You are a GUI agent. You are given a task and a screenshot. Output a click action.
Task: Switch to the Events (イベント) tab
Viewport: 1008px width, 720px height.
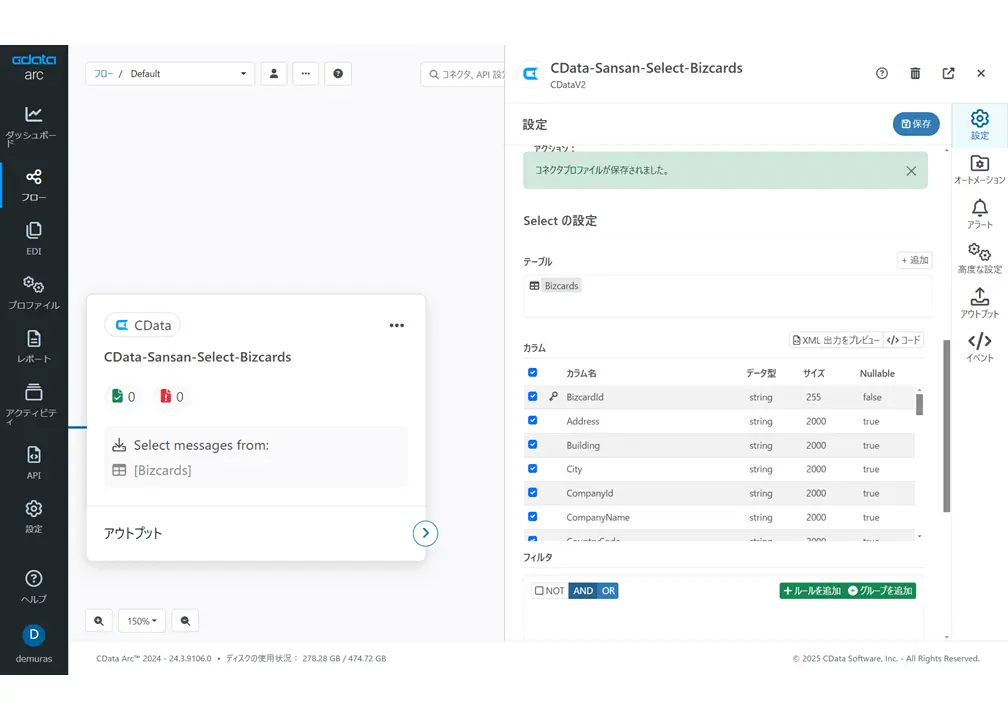(980, 347)
